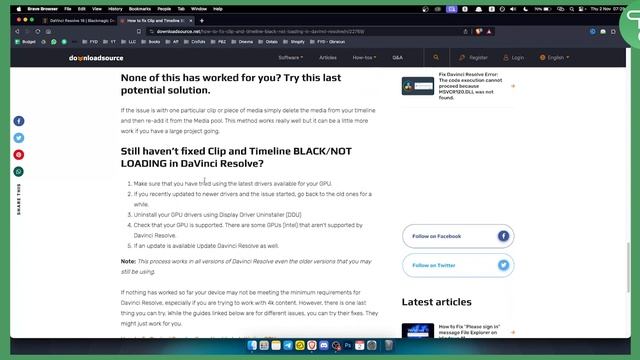The image size is (640, 360).
Task: Open Telegram from the dock
Action: [288, 345]
